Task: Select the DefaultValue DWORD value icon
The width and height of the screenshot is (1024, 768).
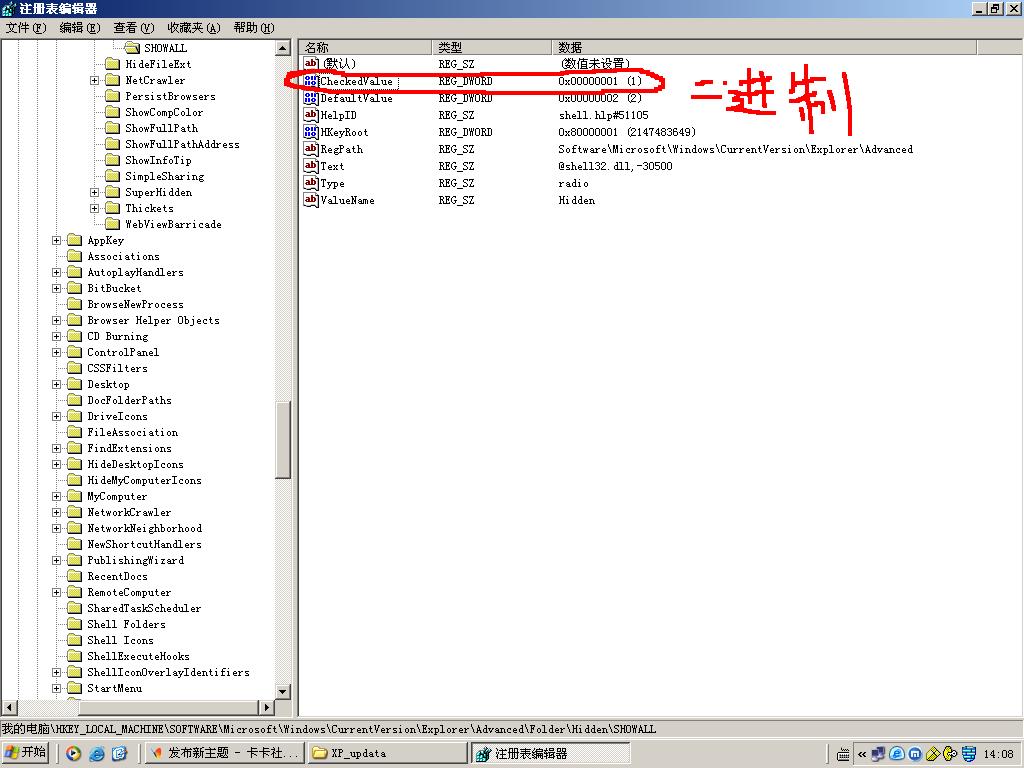Action: coord(311,98)
